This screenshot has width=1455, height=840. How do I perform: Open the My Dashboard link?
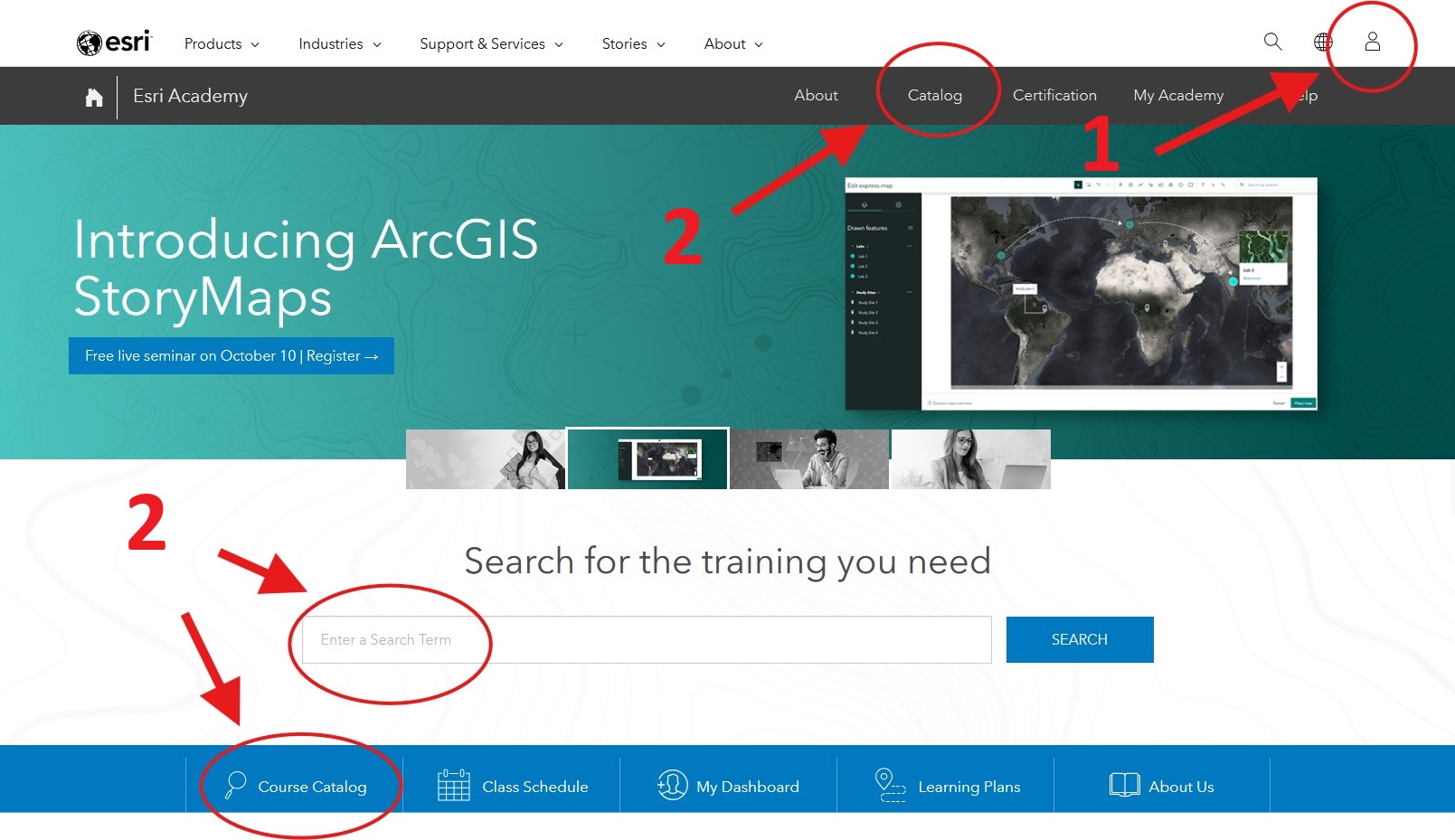pyautogui.click(x=747, y=787)
